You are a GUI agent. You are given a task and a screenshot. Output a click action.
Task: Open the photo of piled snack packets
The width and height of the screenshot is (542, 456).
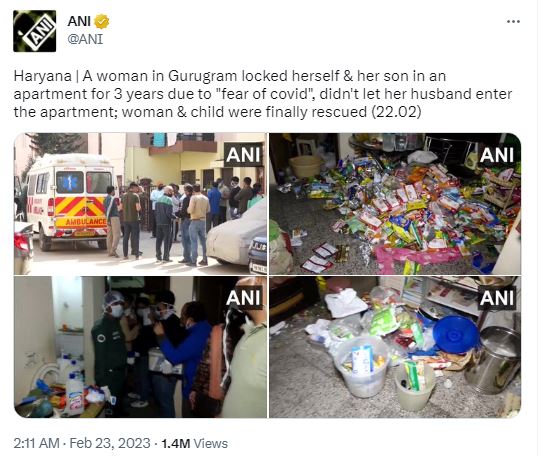point(395,204)
